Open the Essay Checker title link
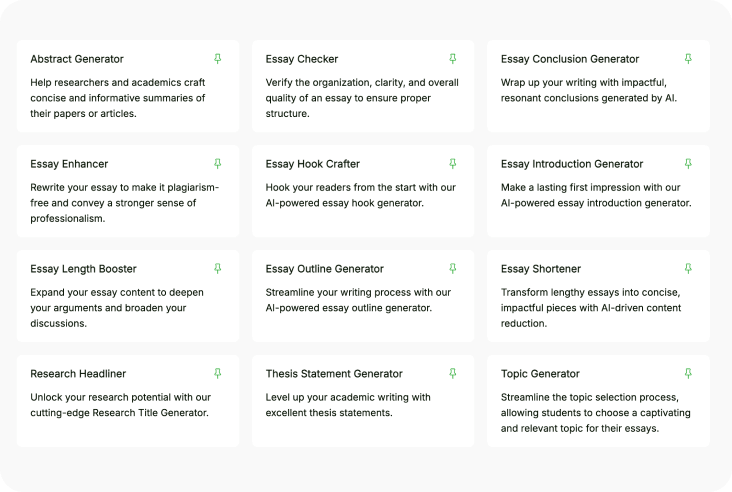Viewport: 732px width, 492px height. coord(302,59)
